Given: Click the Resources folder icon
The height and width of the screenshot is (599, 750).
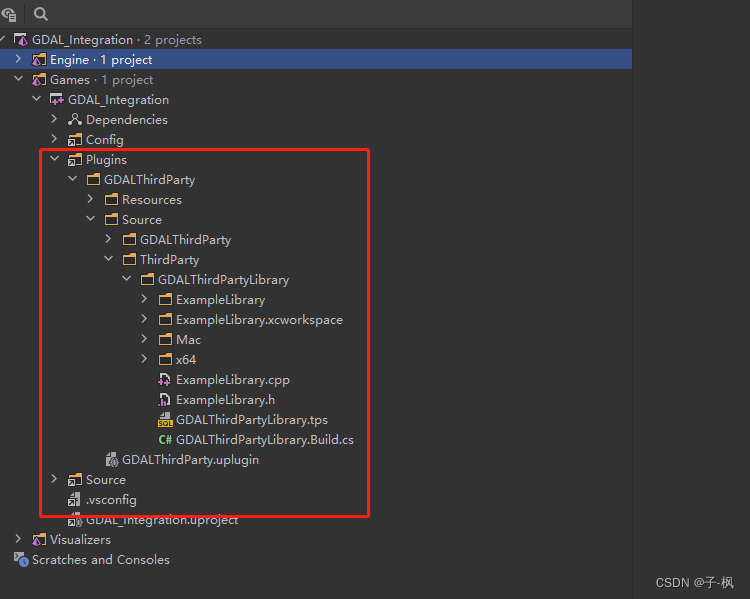Looking at the screenshot, I should [111, 200].
